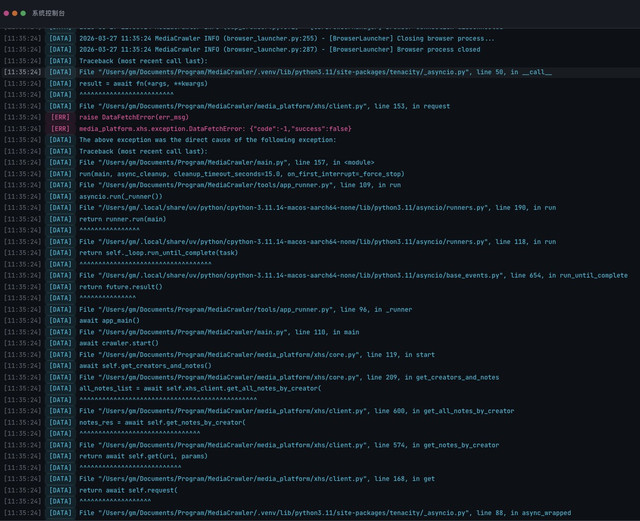The width and height of the screenshot is (640, 521).
Task: Select asyncio/runners.py line 118 in run entry
Action: tap(318, 242)
